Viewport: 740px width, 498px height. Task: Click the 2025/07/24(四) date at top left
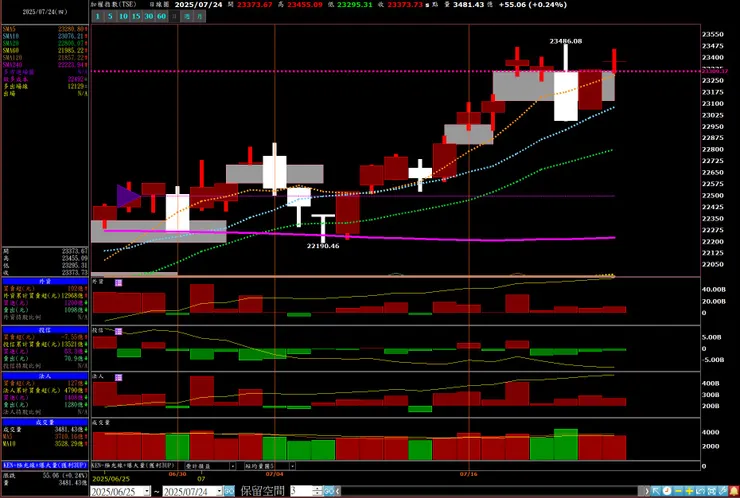[x=45, y=12]
